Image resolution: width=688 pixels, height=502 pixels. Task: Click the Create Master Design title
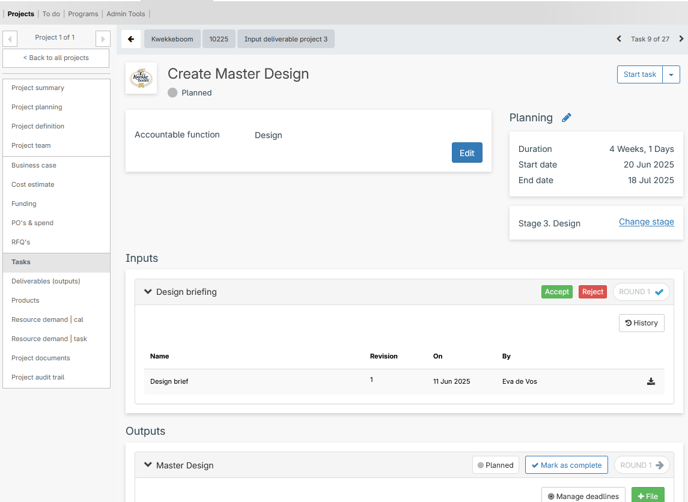pos(238,74)
